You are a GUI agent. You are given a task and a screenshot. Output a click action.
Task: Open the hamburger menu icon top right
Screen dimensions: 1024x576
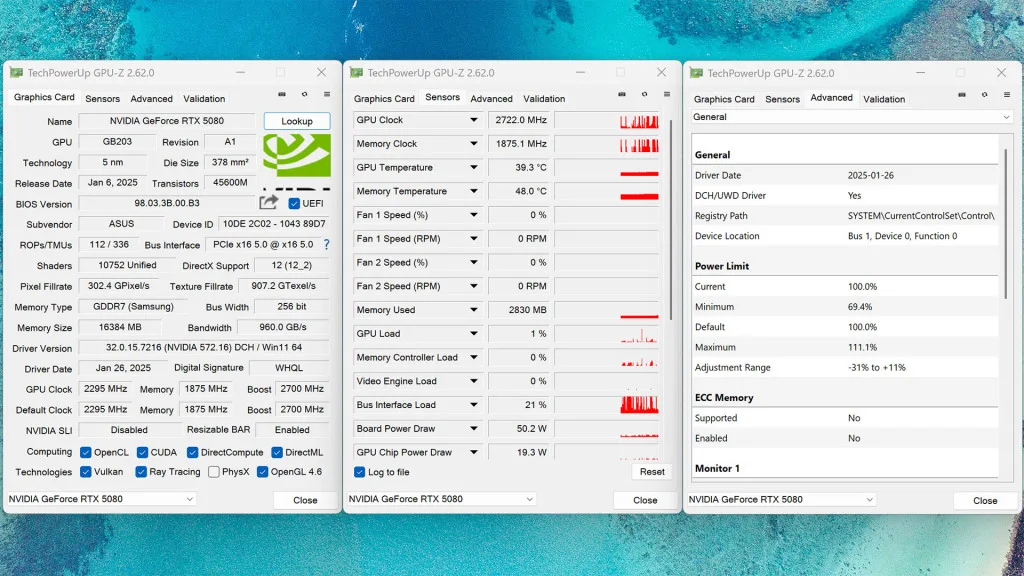(x=1007, y=94)
